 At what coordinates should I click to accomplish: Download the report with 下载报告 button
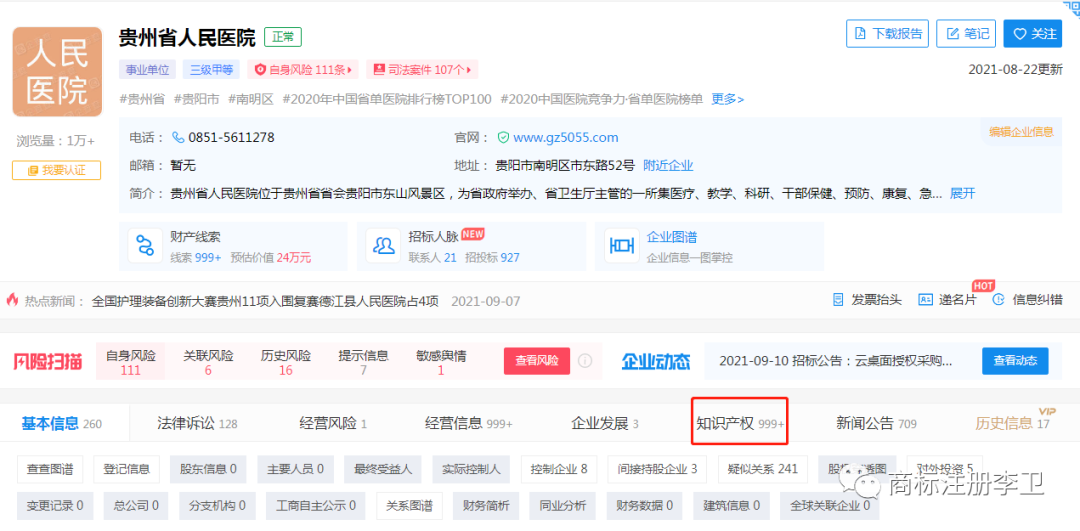[x=887, y=33]
